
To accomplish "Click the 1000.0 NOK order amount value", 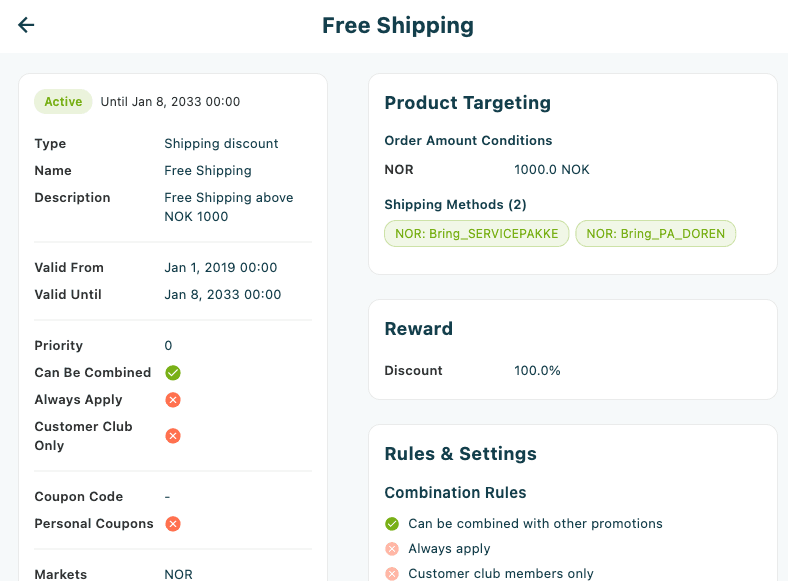I will 551,169.
